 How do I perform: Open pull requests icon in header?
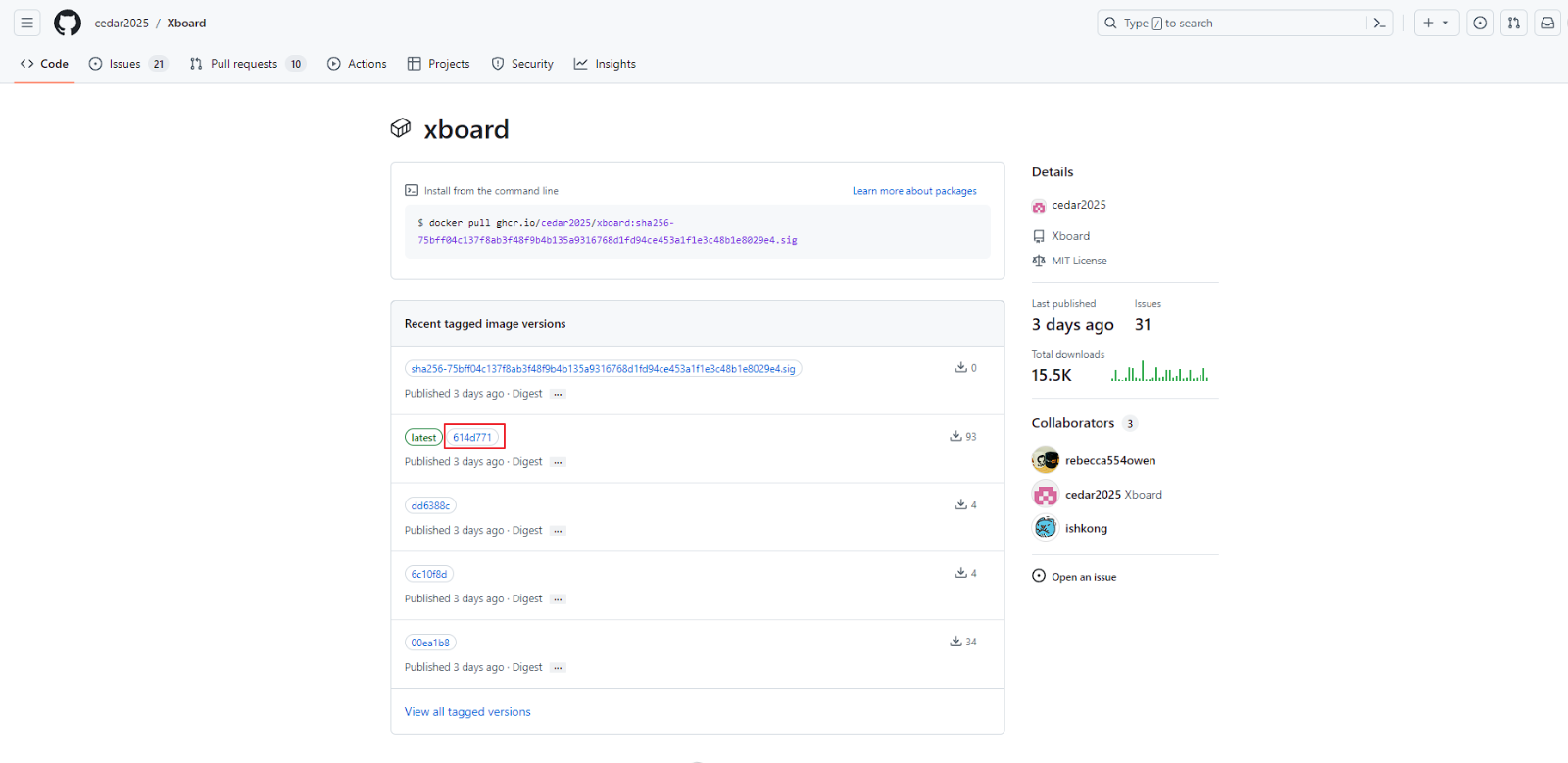[x=1514, y=23]
